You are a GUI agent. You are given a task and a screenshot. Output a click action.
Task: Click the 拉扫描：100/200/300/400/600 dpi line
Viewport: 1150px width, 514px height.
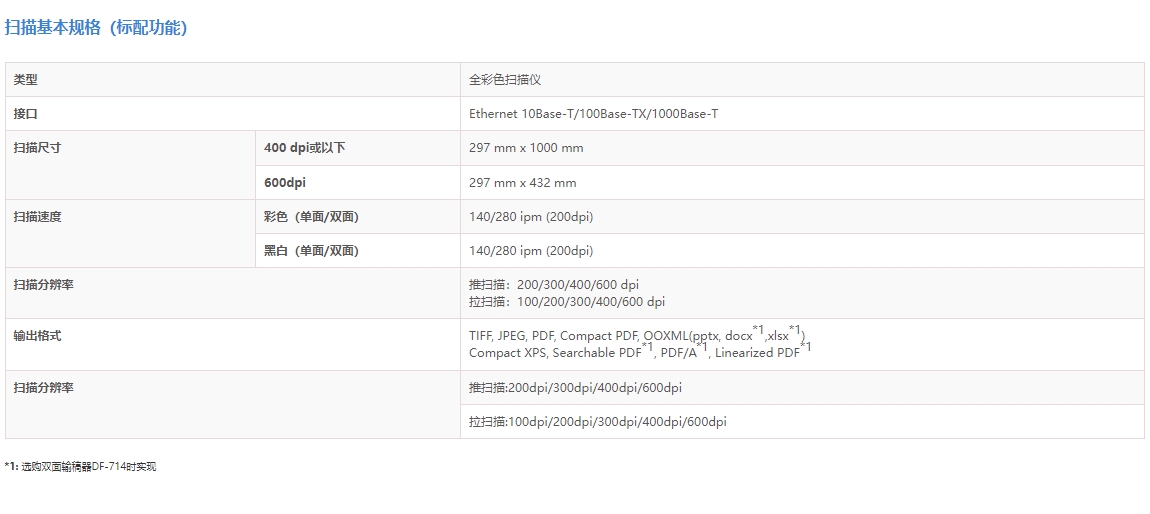(567, 302)
